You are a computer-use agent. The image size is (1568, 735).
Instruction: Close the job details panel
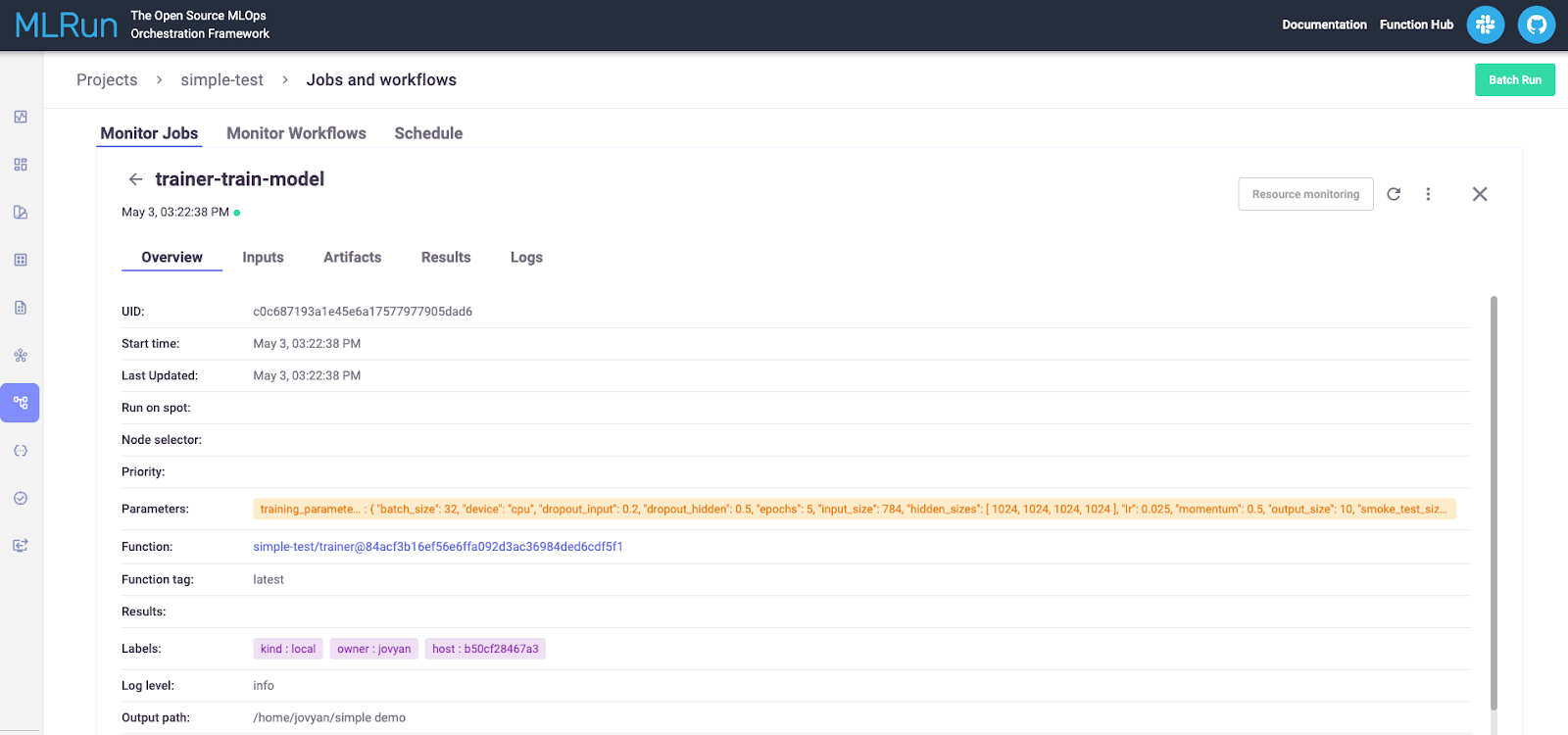click(1480, 194)
